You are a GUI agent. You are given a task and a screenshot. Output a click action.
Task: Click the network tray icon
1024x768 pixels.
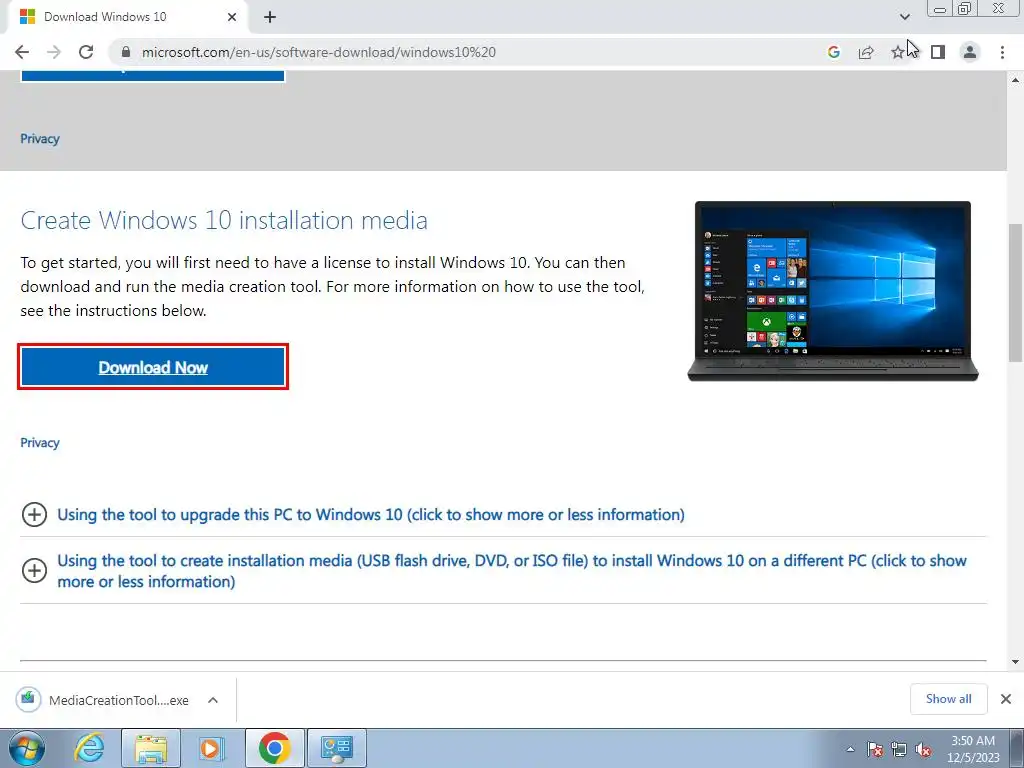[x=899, y=749]
